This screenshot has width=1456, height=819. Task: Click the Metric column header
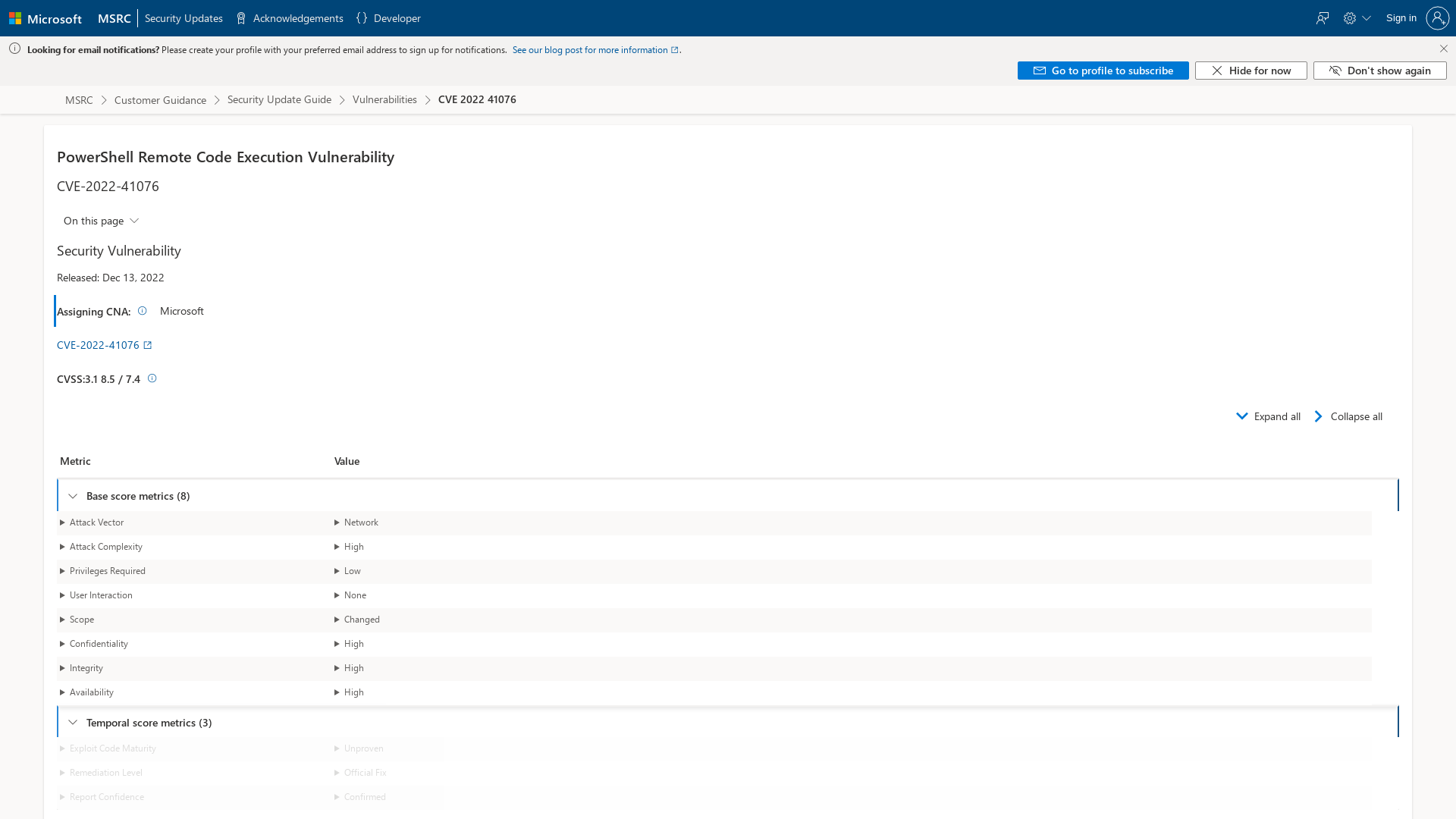(75, 461)
